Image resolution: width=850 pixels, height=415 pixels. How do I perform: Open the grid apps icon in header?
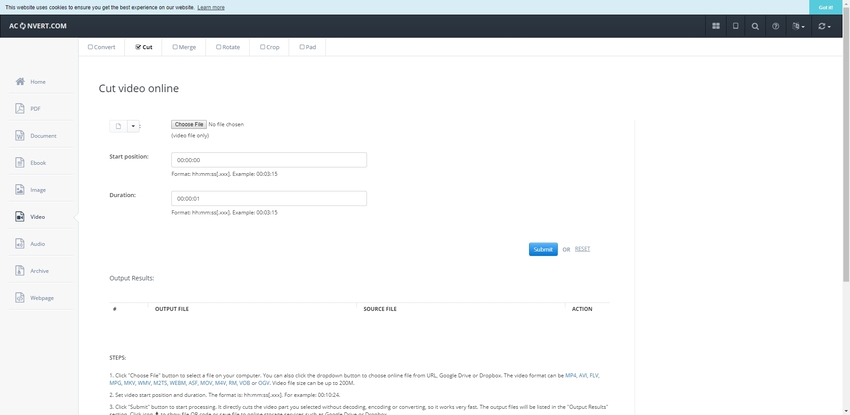716,26
